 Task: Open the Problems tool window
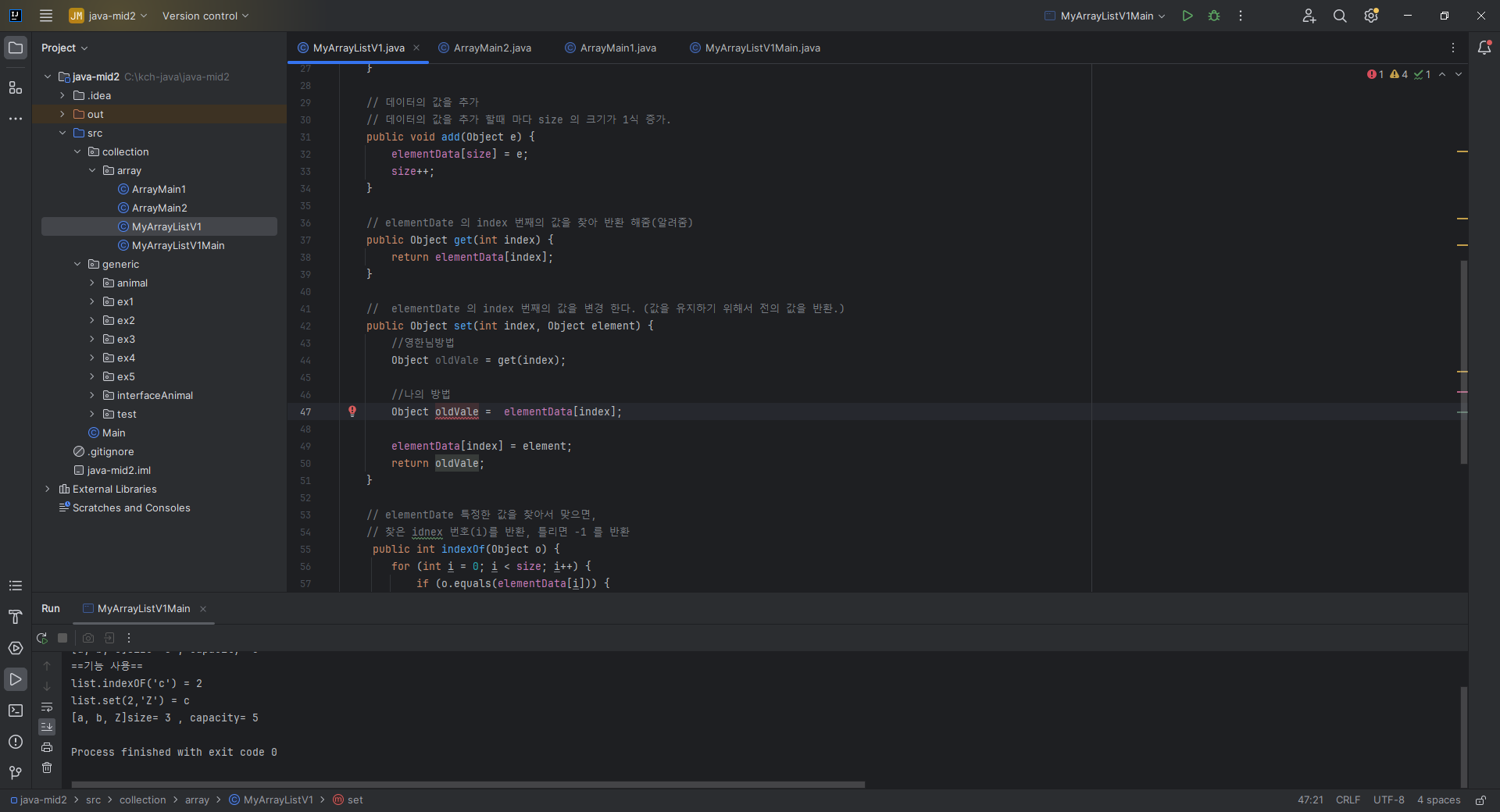coord(16,742)
